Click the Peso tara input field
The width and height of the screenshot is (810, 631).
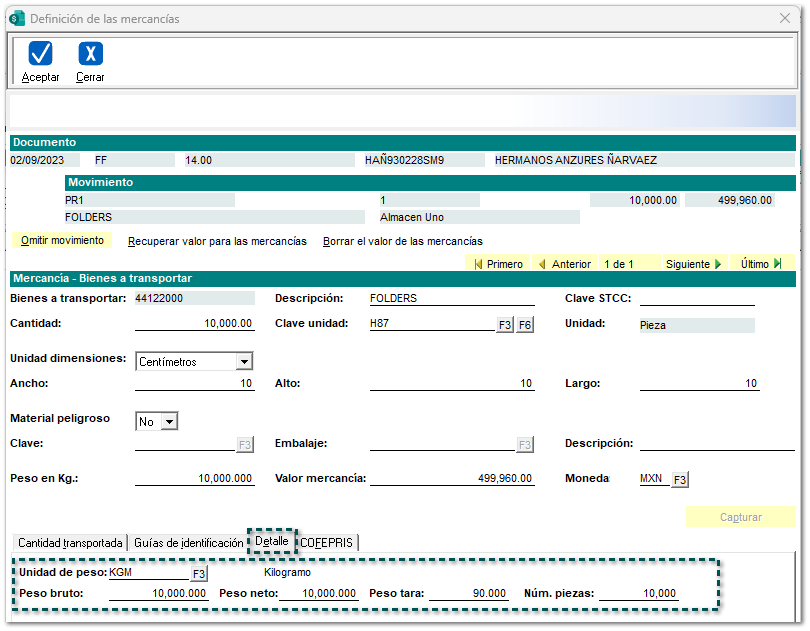coord(470,594)
